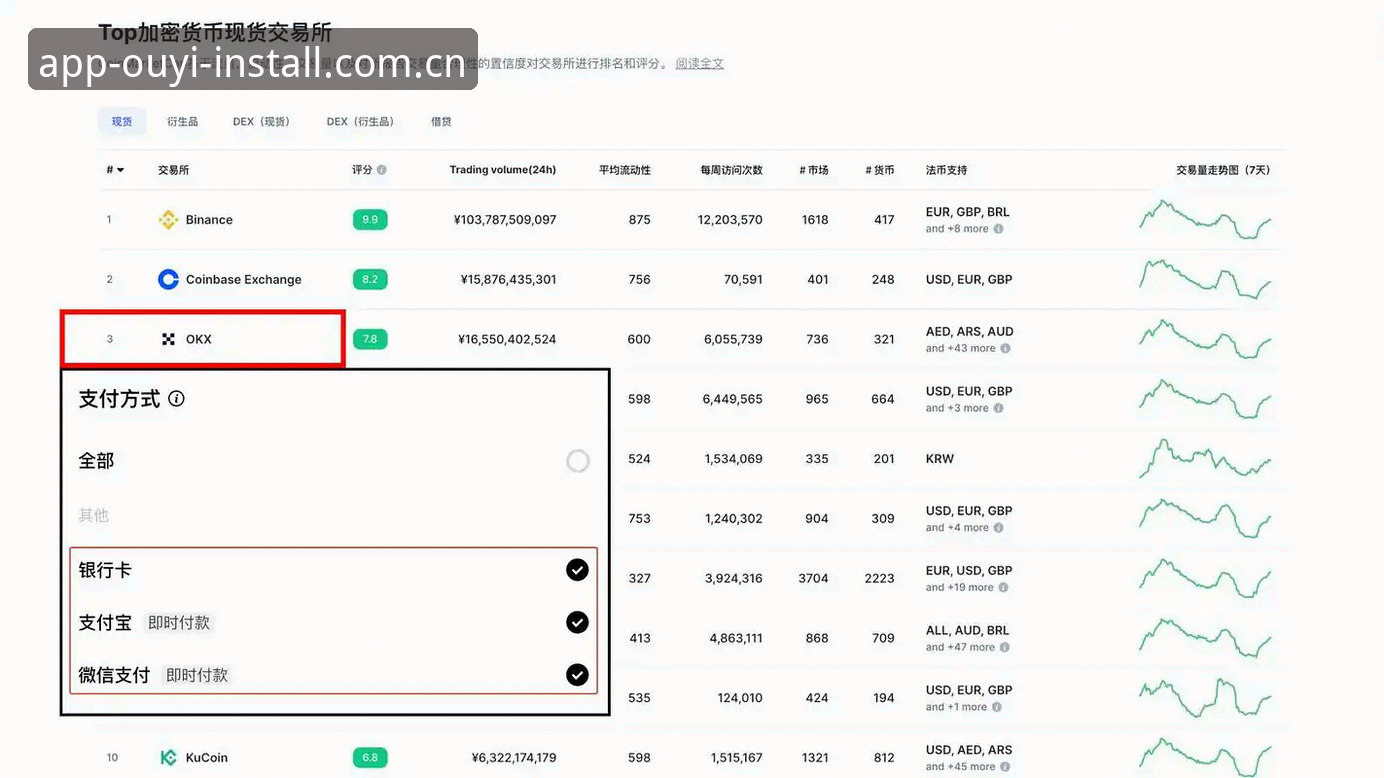Open the Binance exchange name link
The image size is (1384, 778).
click(209, 220)
